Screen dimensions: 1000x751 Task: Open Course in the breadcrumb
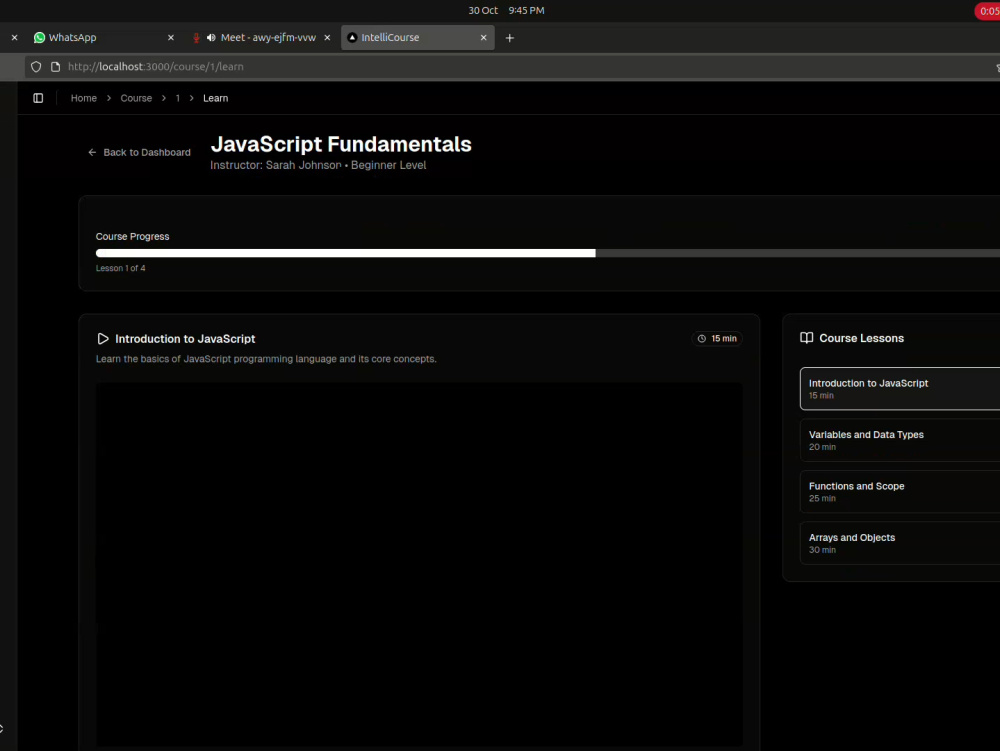pos(136,98)
